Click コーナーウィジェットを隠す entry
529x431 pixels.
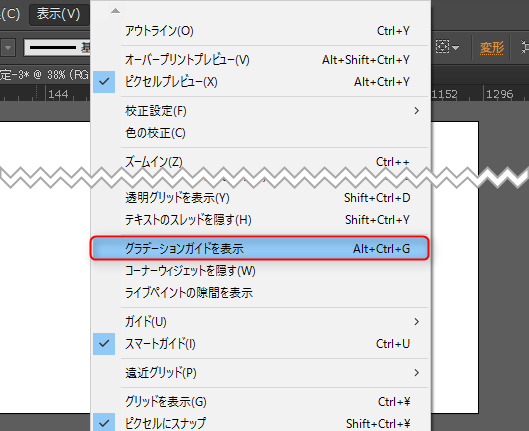tap(260, 270)
